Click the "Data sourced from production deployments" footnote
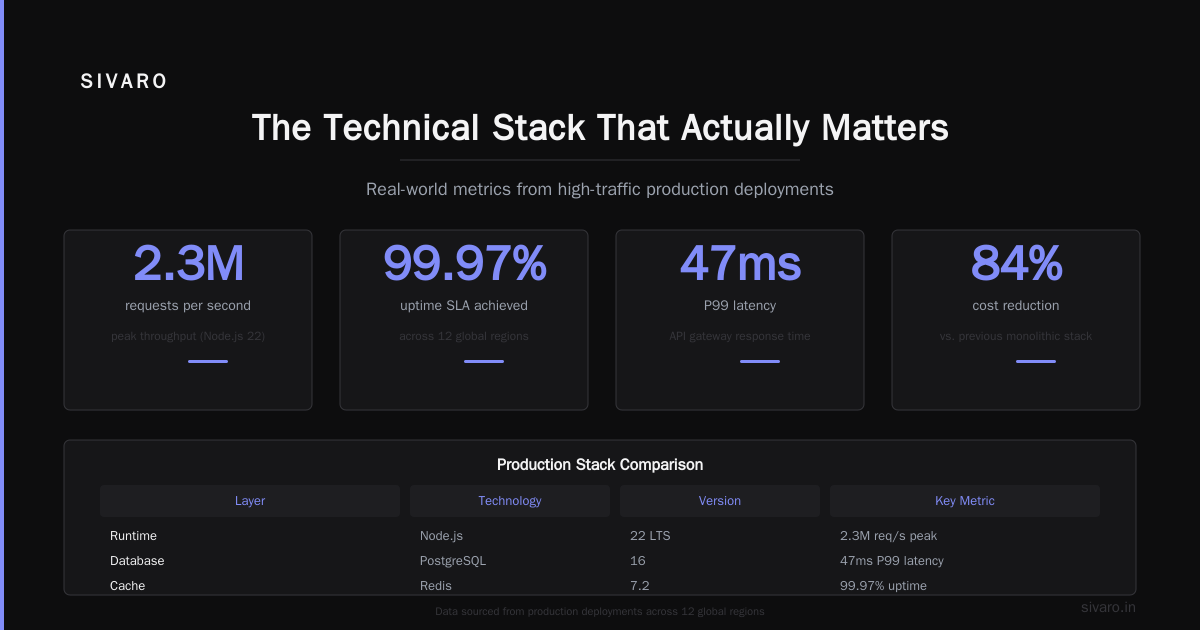Viewport: 1200px width, 630px height. [x=600, y=611]
